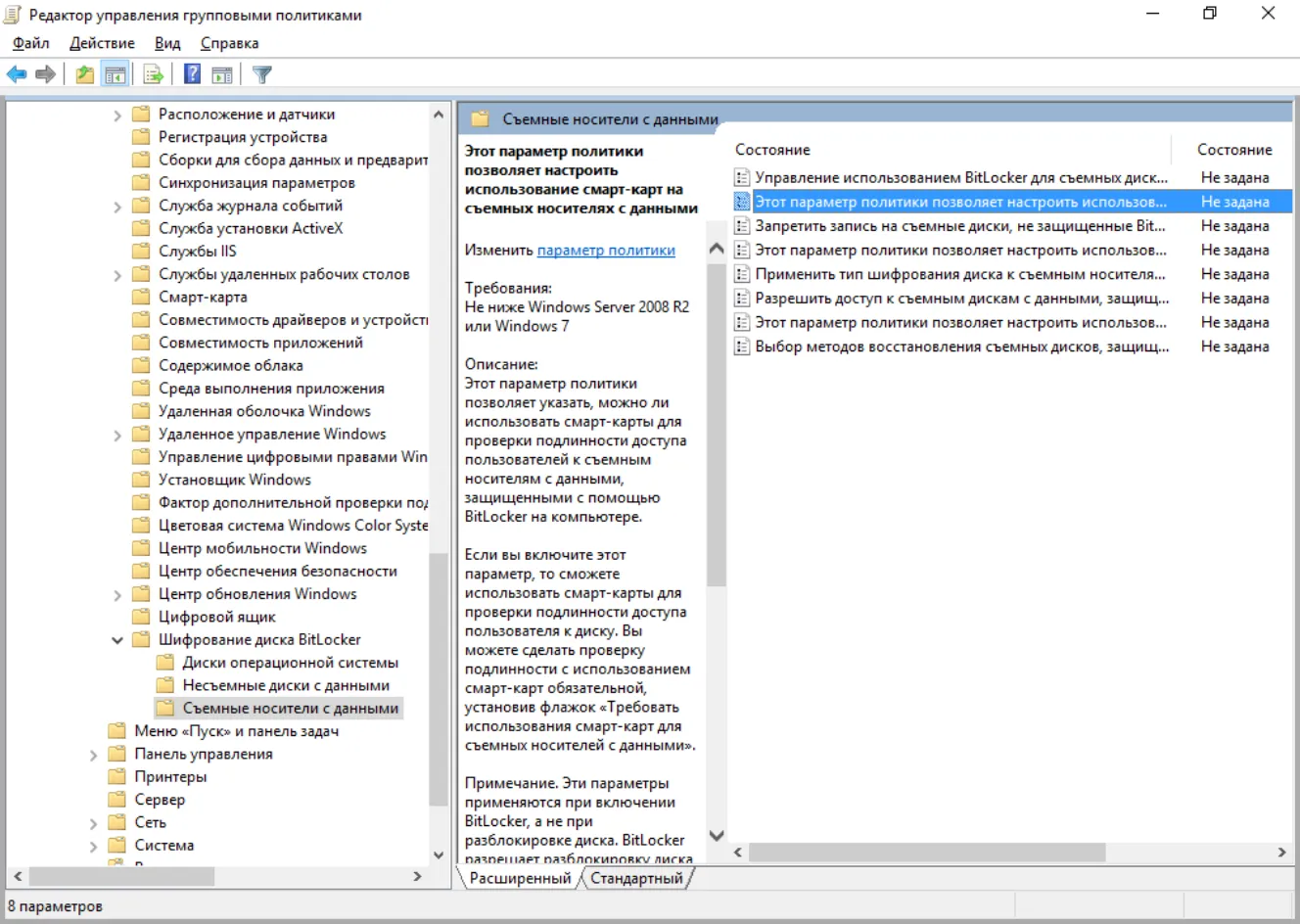Click the Back arrow toolbar icon
Image resolution: width=1300 pixels, height=924 pixels.
coord(17,74)
